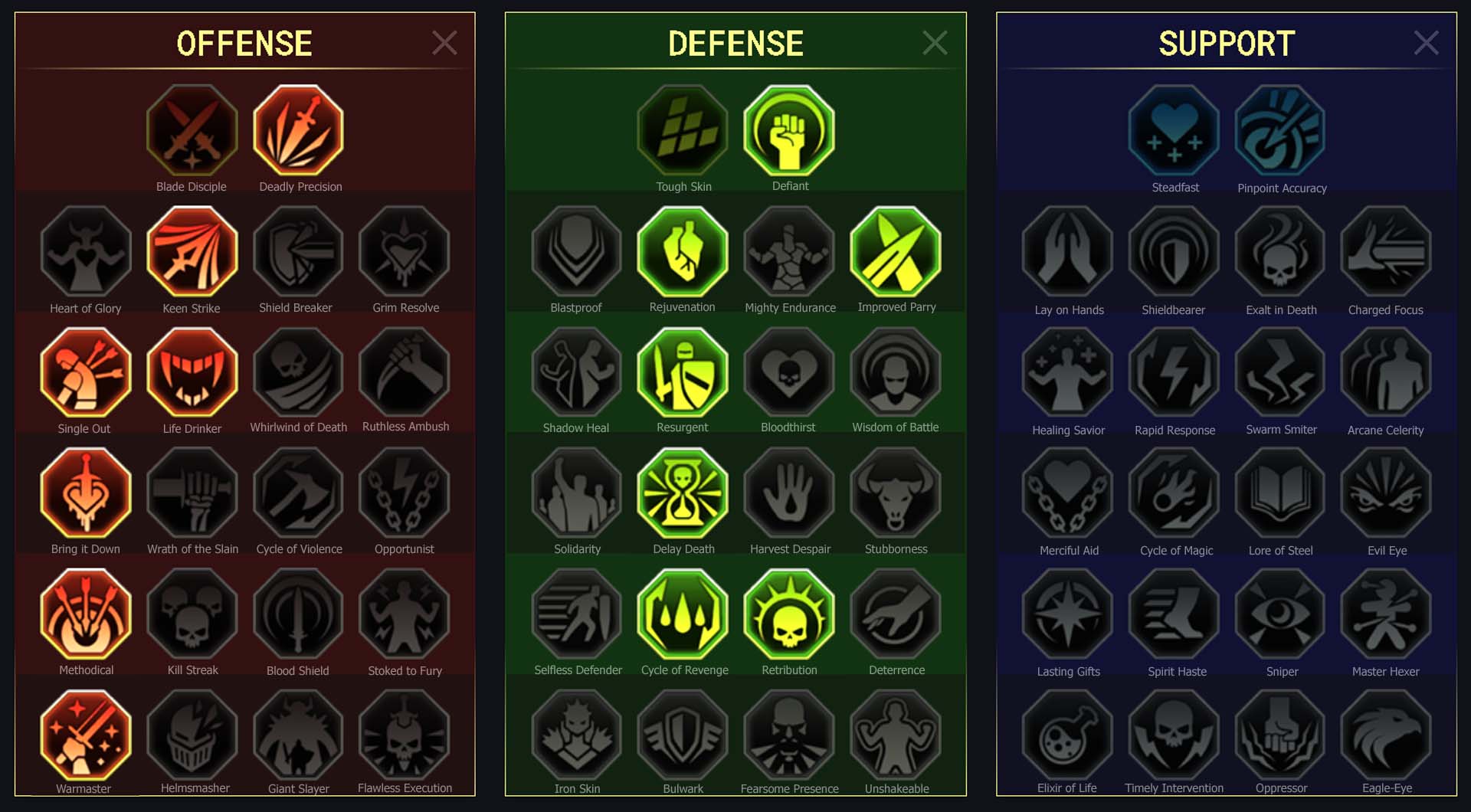Viewport: 1471px width, 812px height.
Task: Choose the Life Drinker mastery icon
Action: [x=192, y=372]
